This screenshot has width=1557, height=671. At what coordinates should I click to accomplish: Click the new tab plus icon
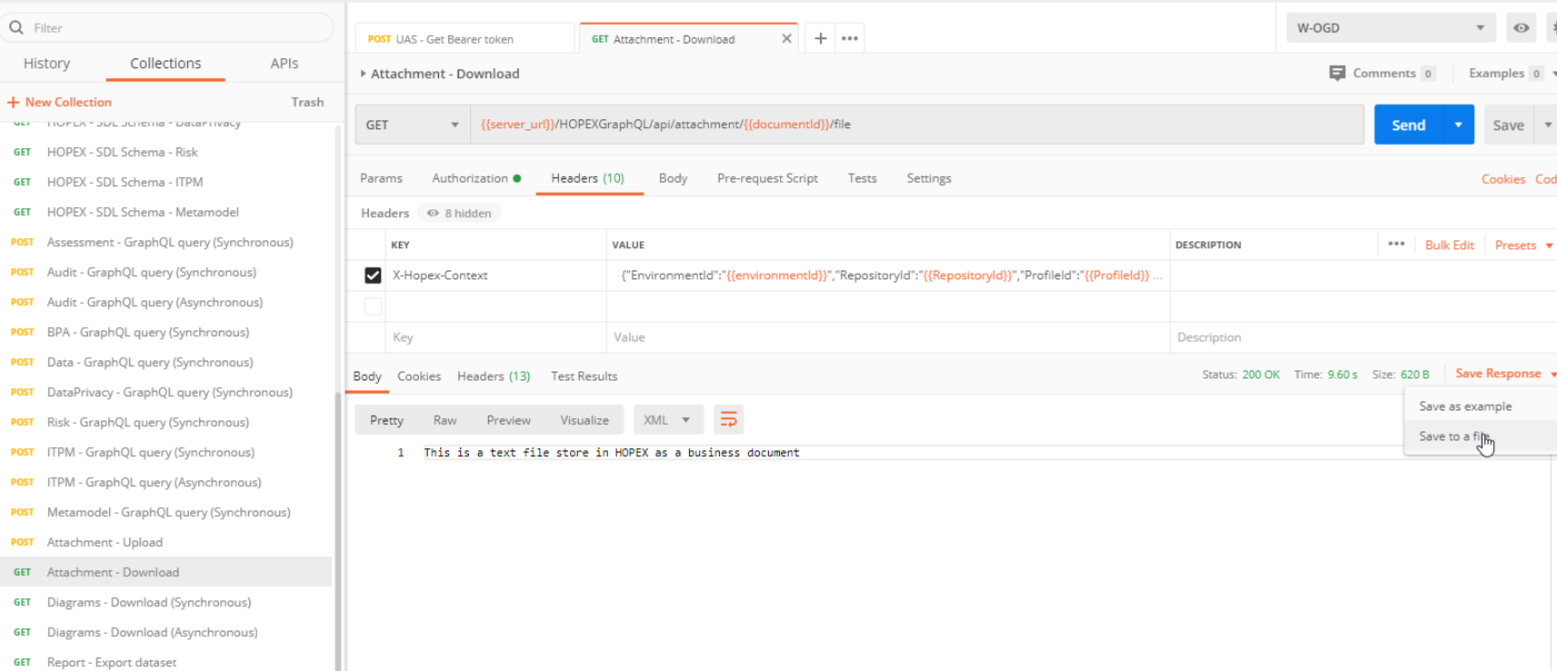click(820, 39)
